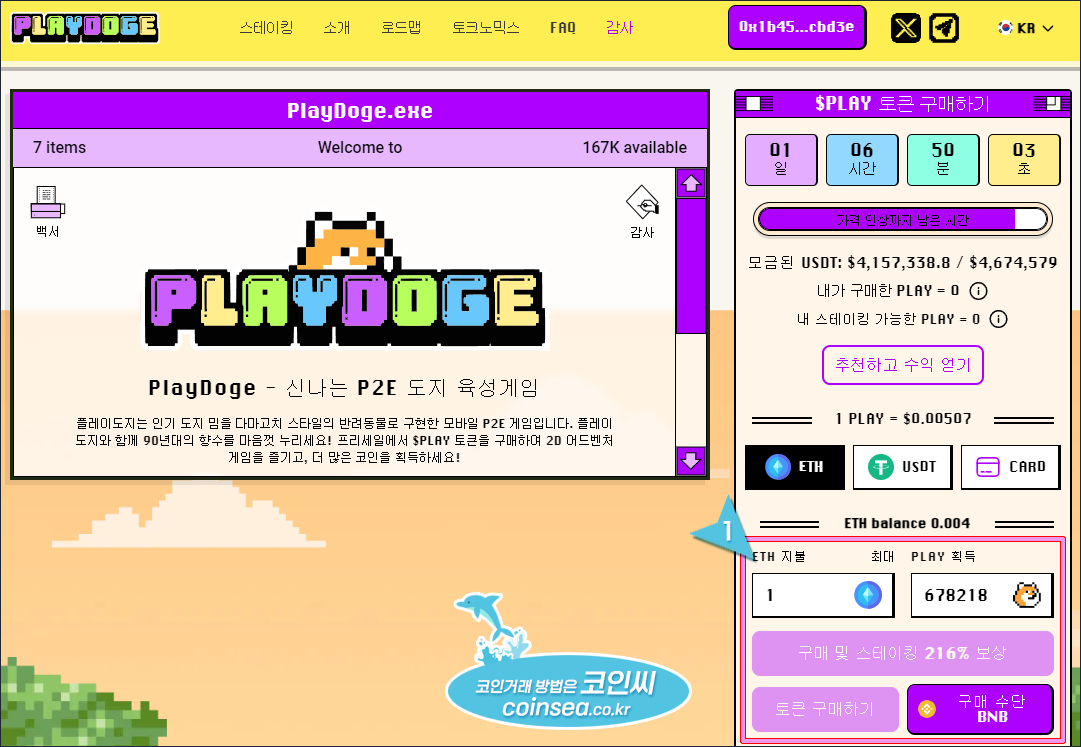This screenshot has height=747, width=1081.
Task: Click the purple scrollbar thumb in PlayDoge.exe
Action: pos(691,266)
